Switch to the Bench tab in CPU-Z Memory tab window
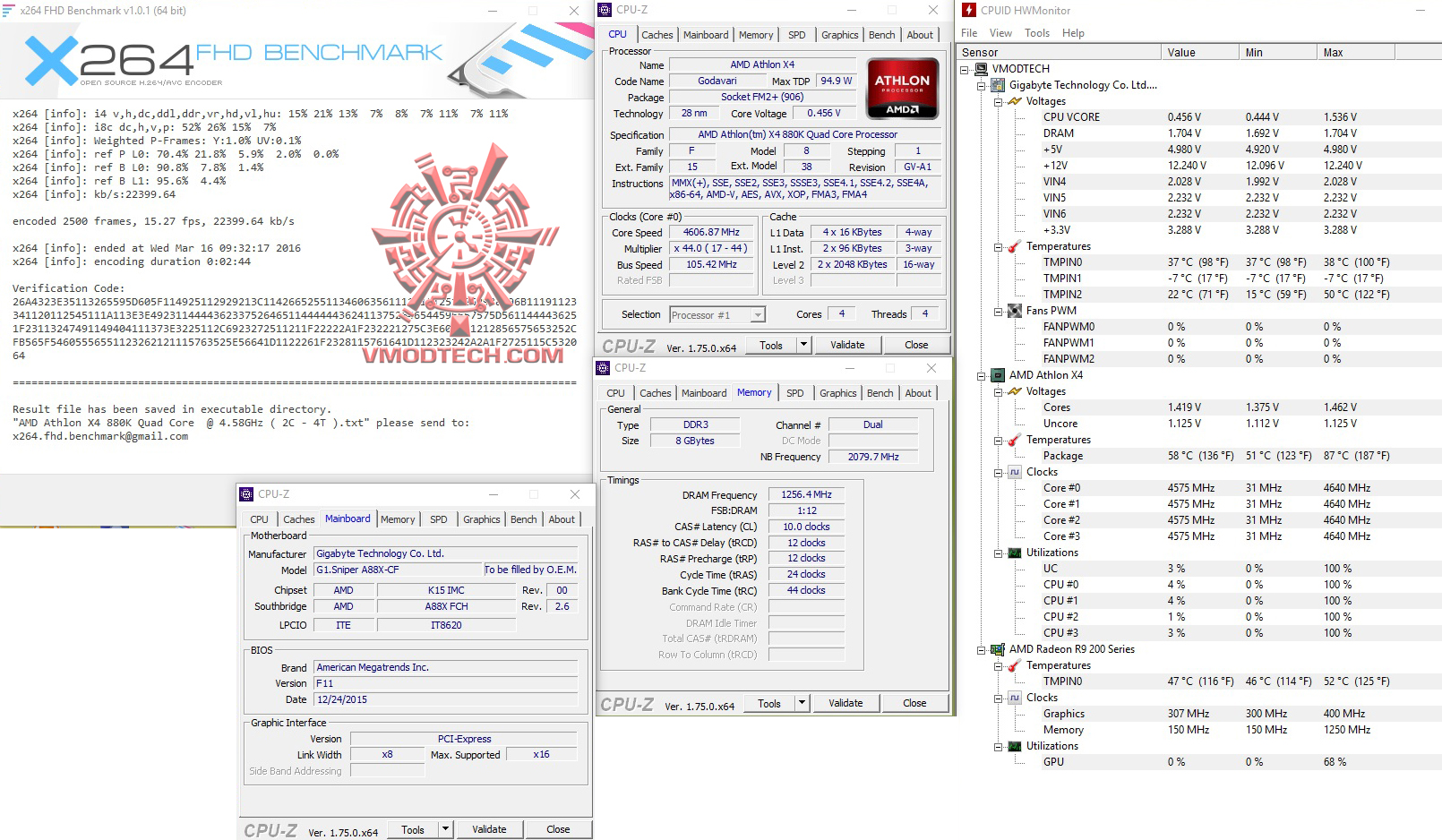Screen dimensions: 1442x840 [880, 393]
